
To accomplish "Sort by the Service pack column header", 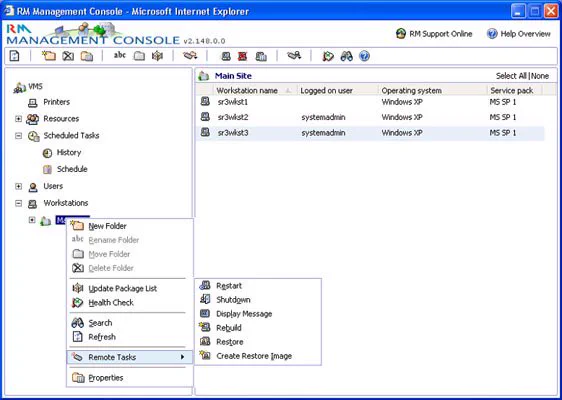I will 514,91.
